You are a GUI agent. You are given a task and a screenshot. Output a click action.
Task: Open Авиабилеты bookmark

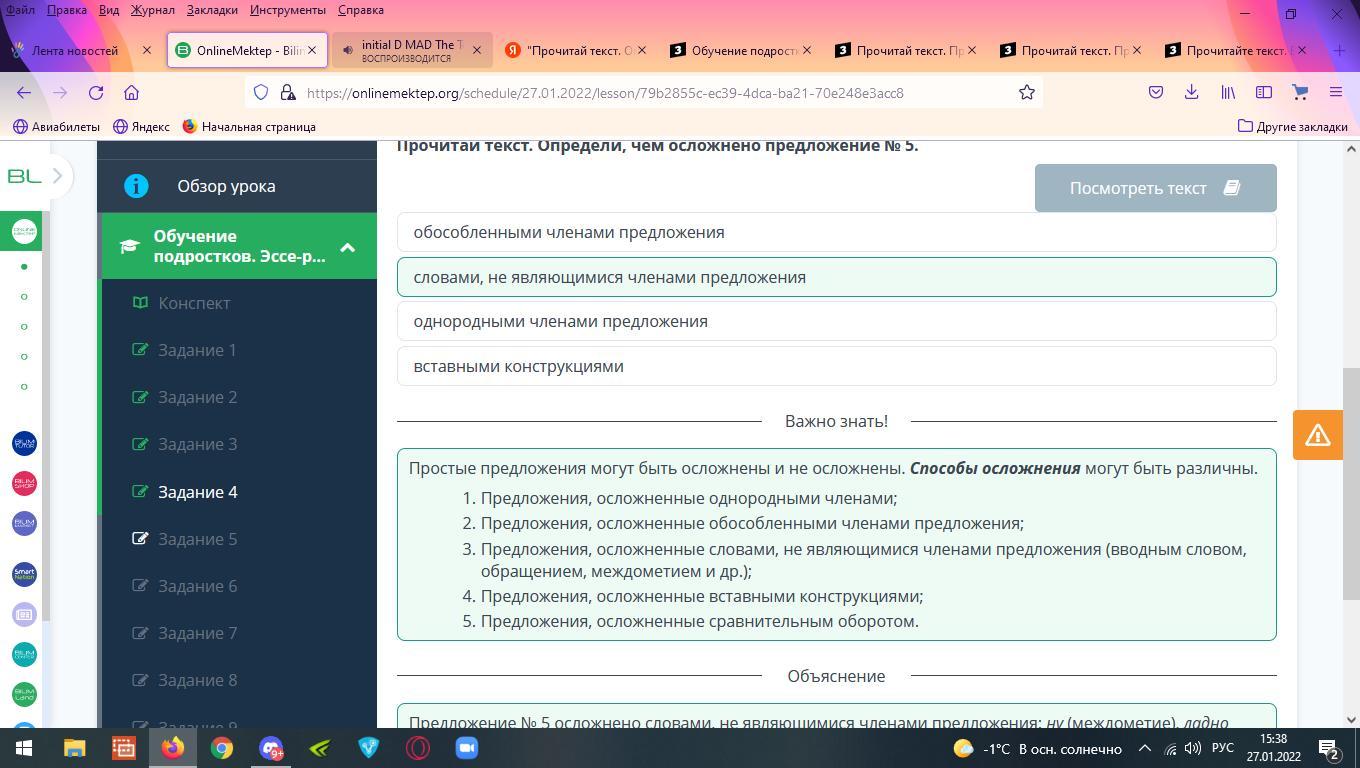56,127
